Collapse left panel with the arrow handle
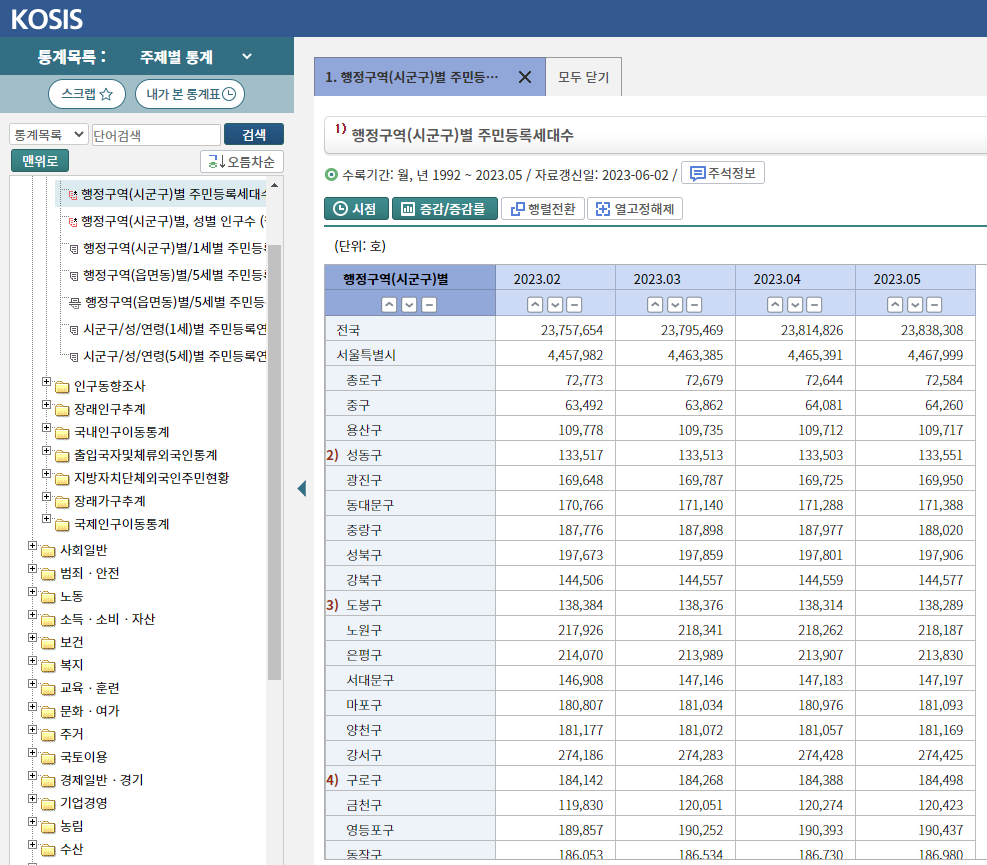The width and height of the screenshot is (987, 865). [302, 489]
